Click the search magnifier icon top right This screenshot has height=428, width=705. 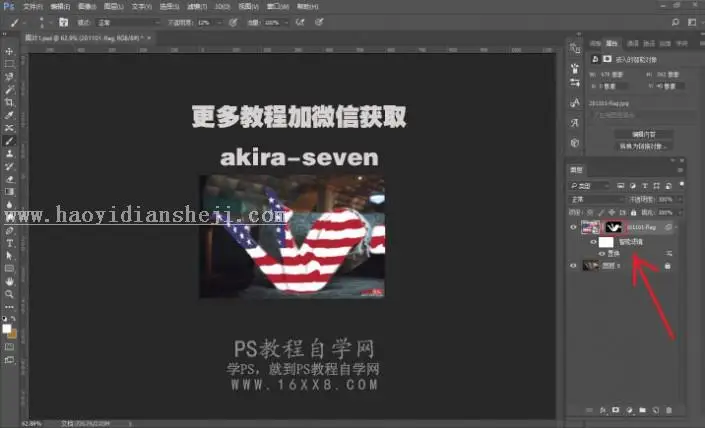(675, 22)
